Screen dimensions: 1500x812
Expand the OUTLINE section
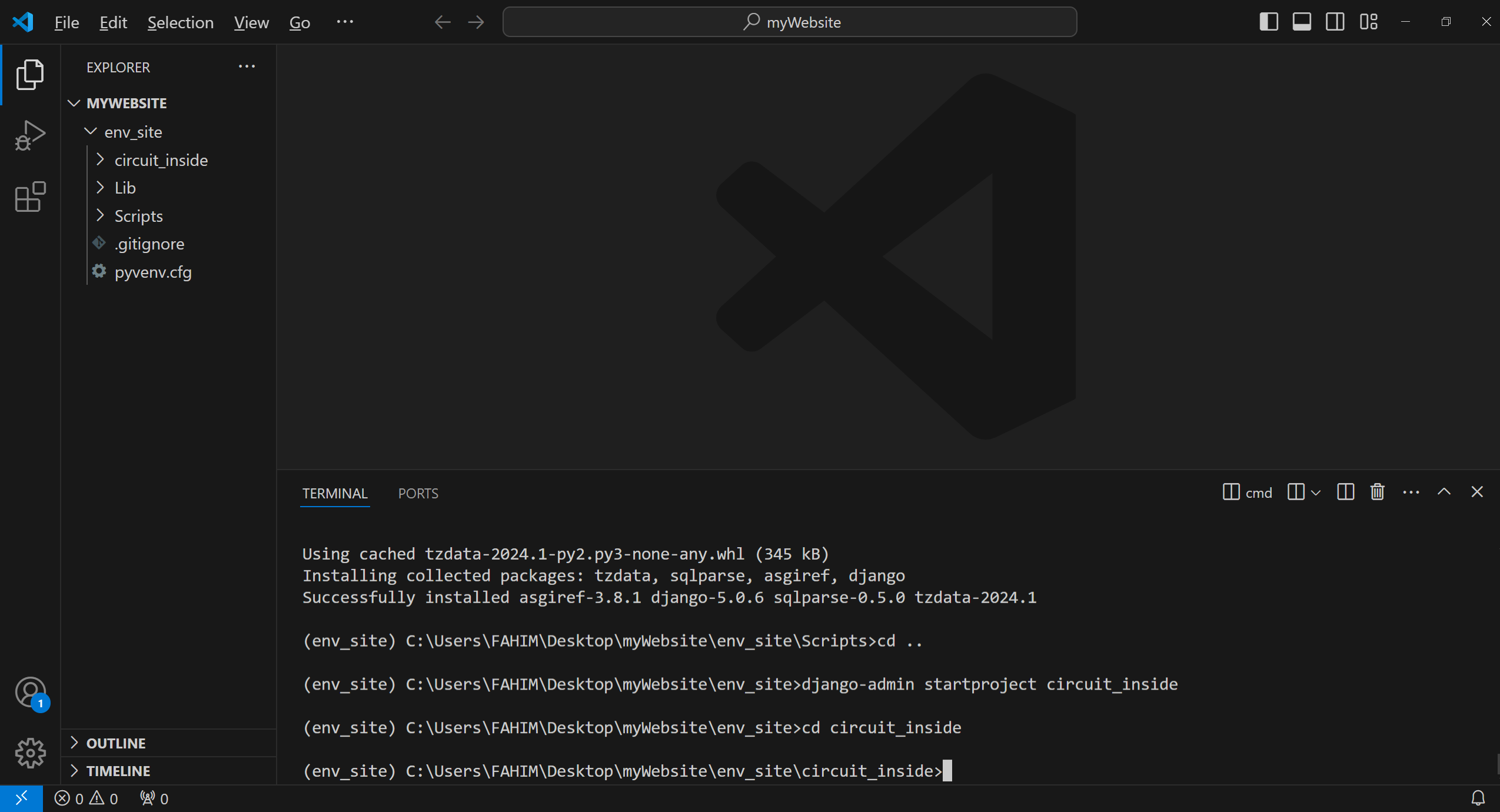(116, 743)
